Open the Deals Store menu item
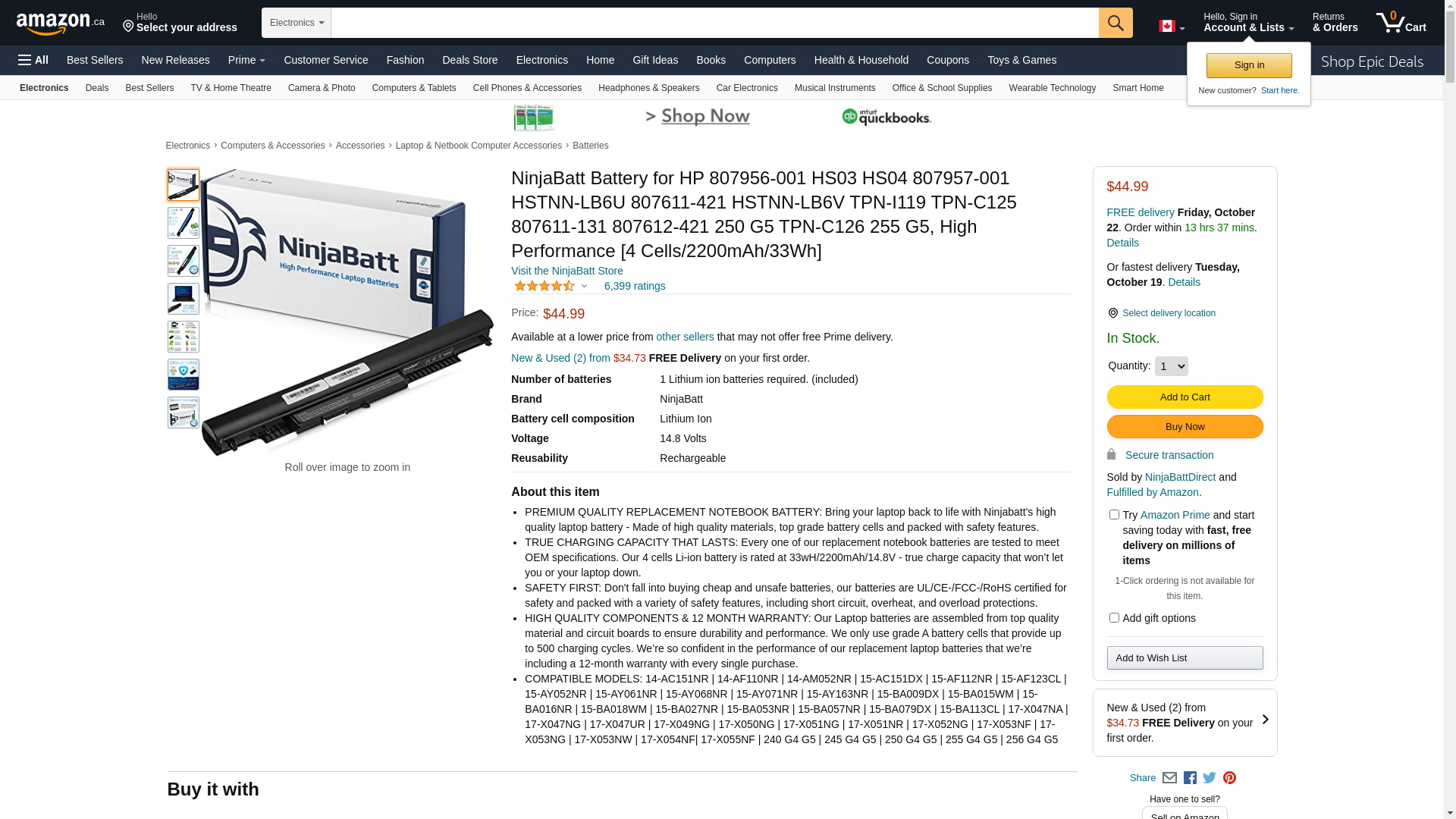The height and width of the screenshot is (819, 1456). click(x=469, y=60)
